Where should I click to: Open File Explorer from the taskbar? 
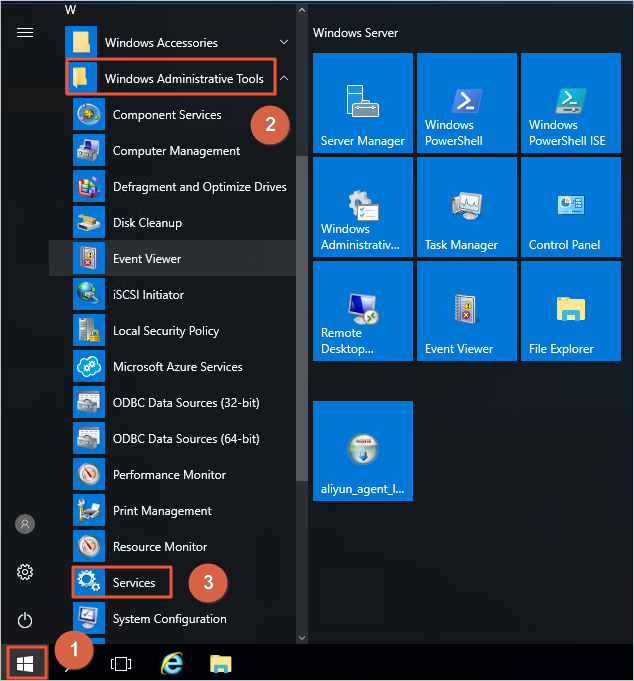pos(221,664)
